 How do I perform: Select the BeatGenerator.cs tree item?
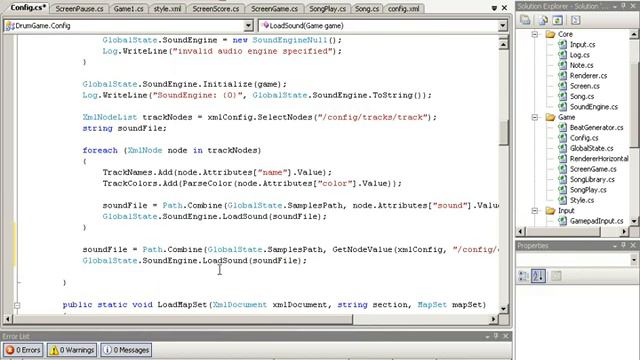596,128
